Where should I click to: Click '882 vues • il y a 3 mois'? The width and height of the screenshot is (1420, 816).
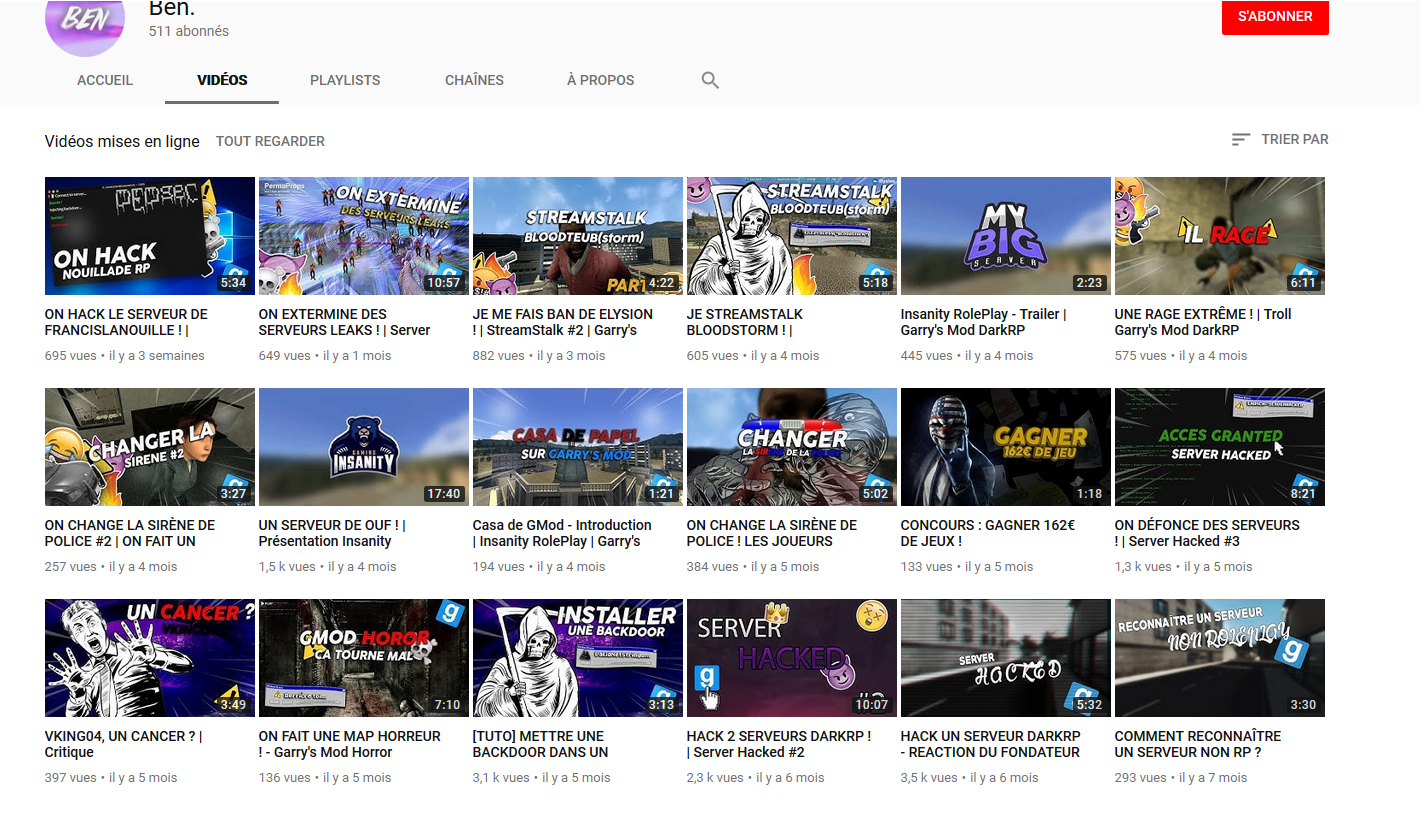pos(539,356)
